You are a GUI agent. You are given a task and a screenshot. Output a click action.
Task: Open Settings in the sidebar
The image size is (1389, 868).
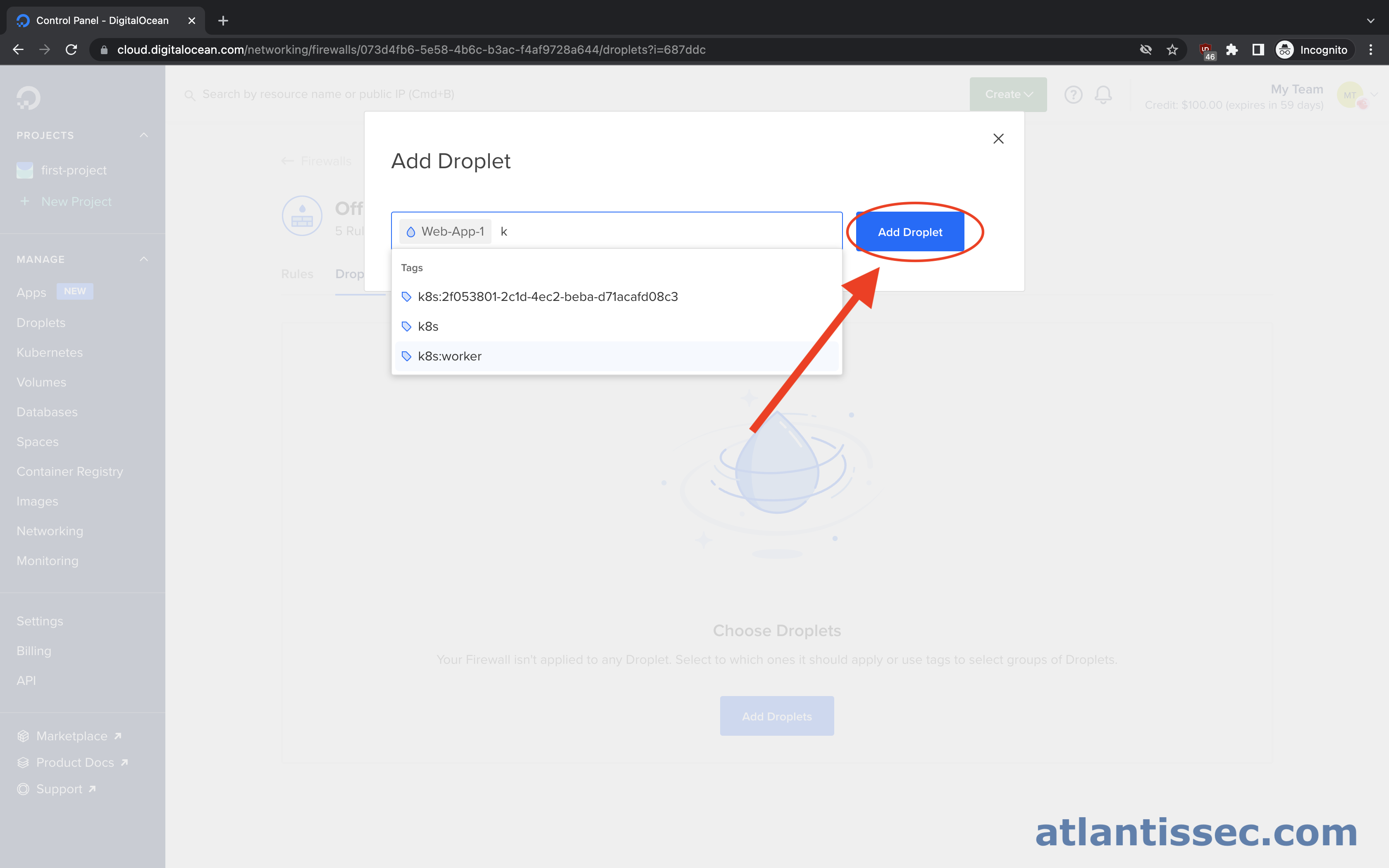(40, 621)
